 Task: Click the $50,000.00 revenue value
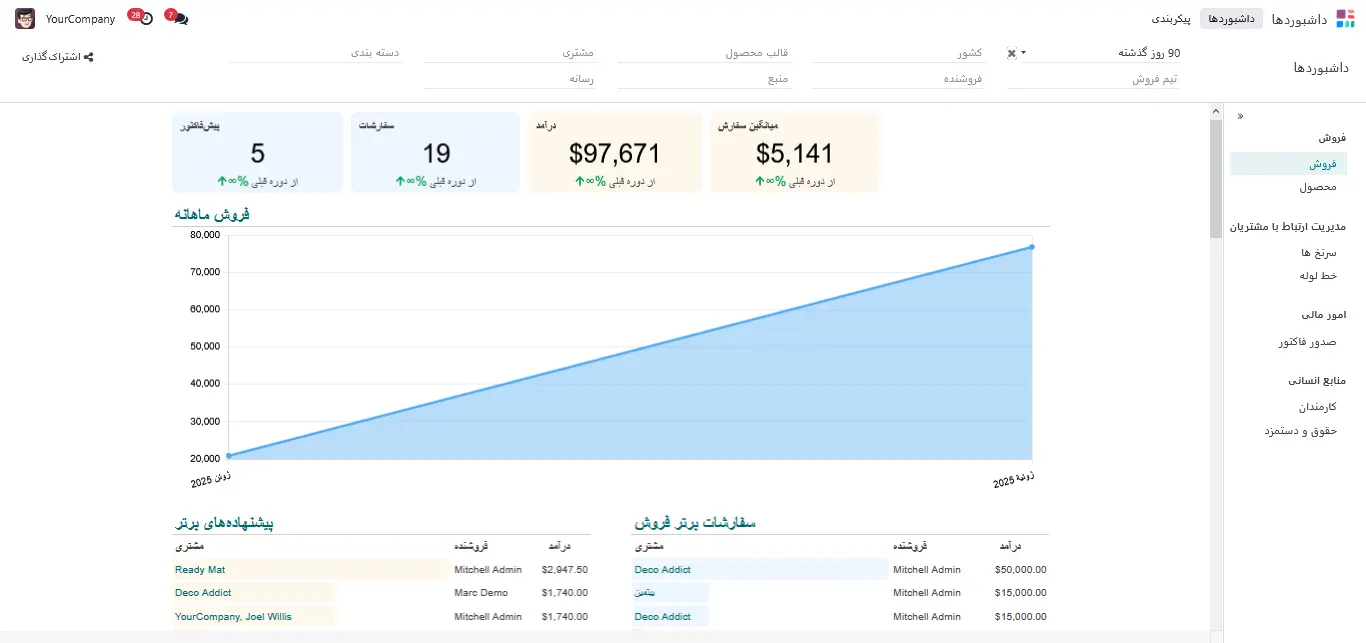click(x=1021, y=570)
